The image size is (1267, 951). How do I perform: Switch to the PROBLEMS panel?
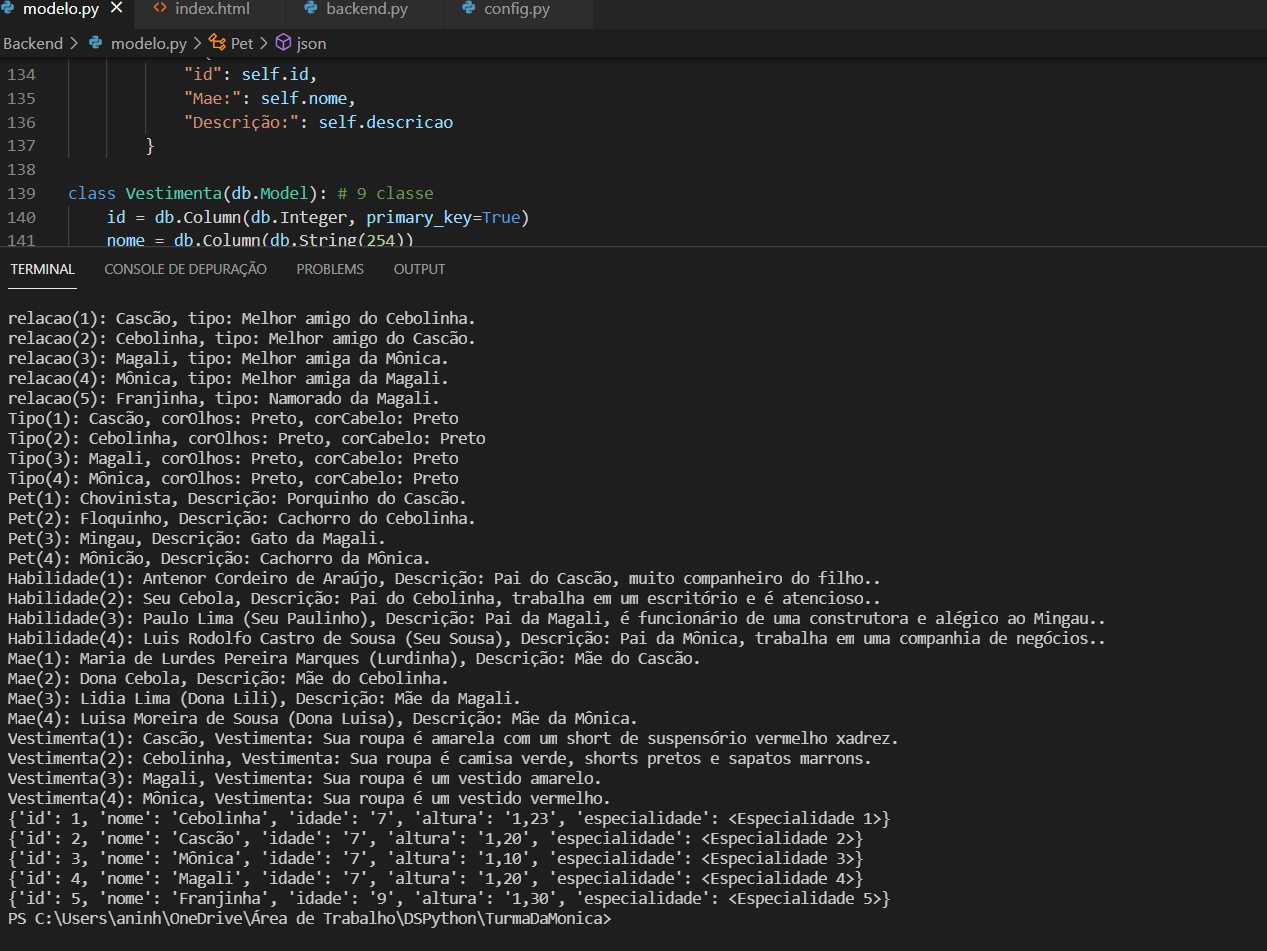330,268
